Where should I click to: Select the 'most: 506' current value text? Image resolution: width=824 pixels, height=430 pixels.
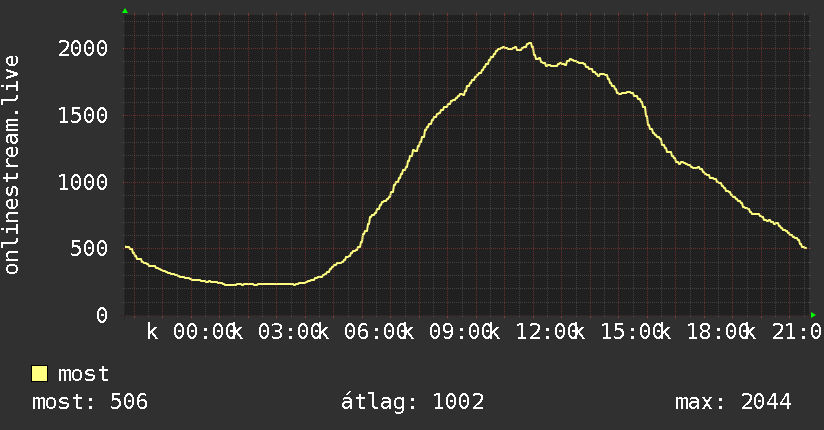pos(90,402)
